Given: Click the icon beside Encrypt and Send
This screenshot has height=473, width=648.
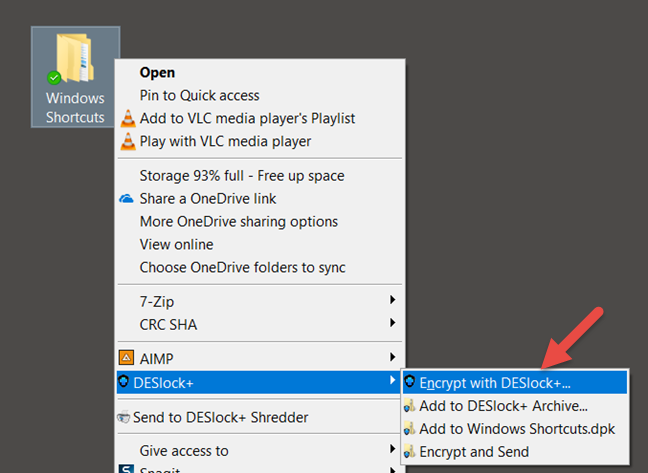Looking at the screenshot, I should 410,452.
